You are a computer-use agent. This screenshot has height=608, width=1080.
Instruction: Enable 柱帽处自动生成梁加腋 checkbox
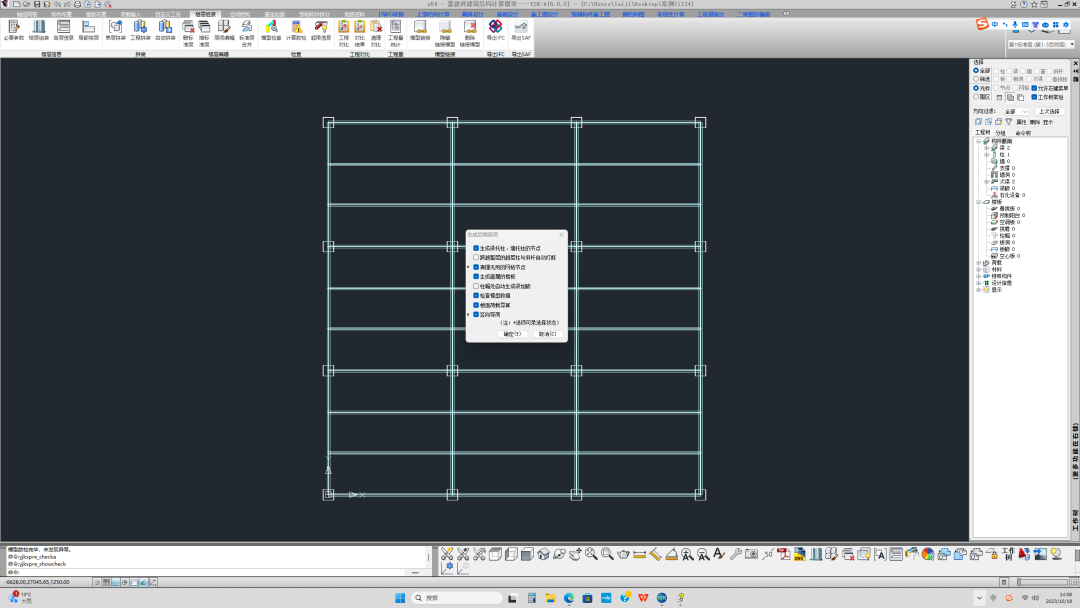(476, 286)
